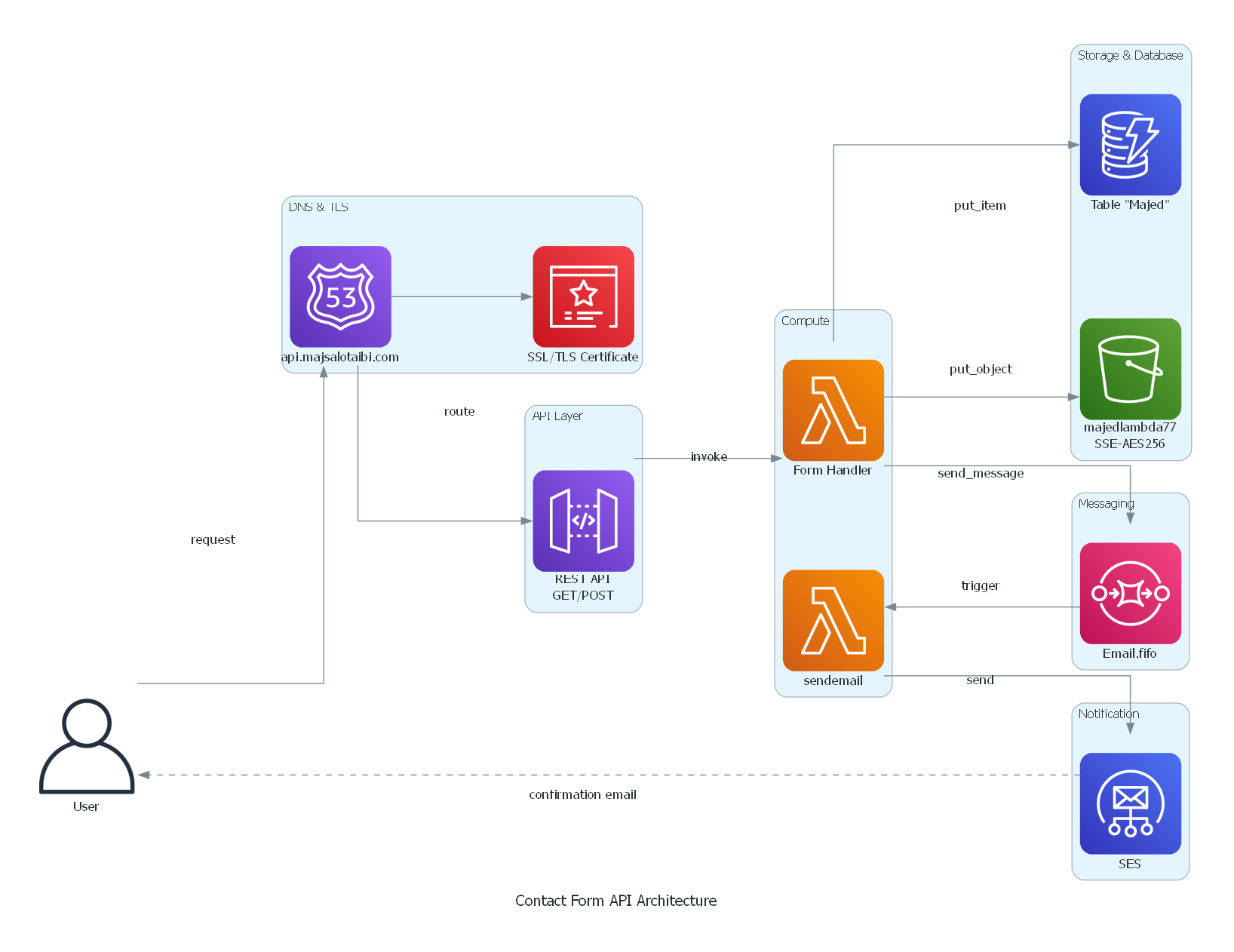This screenshot has width=1234, height=952.
Task: Select the User person icon
Action: click(x=87, y=746)
